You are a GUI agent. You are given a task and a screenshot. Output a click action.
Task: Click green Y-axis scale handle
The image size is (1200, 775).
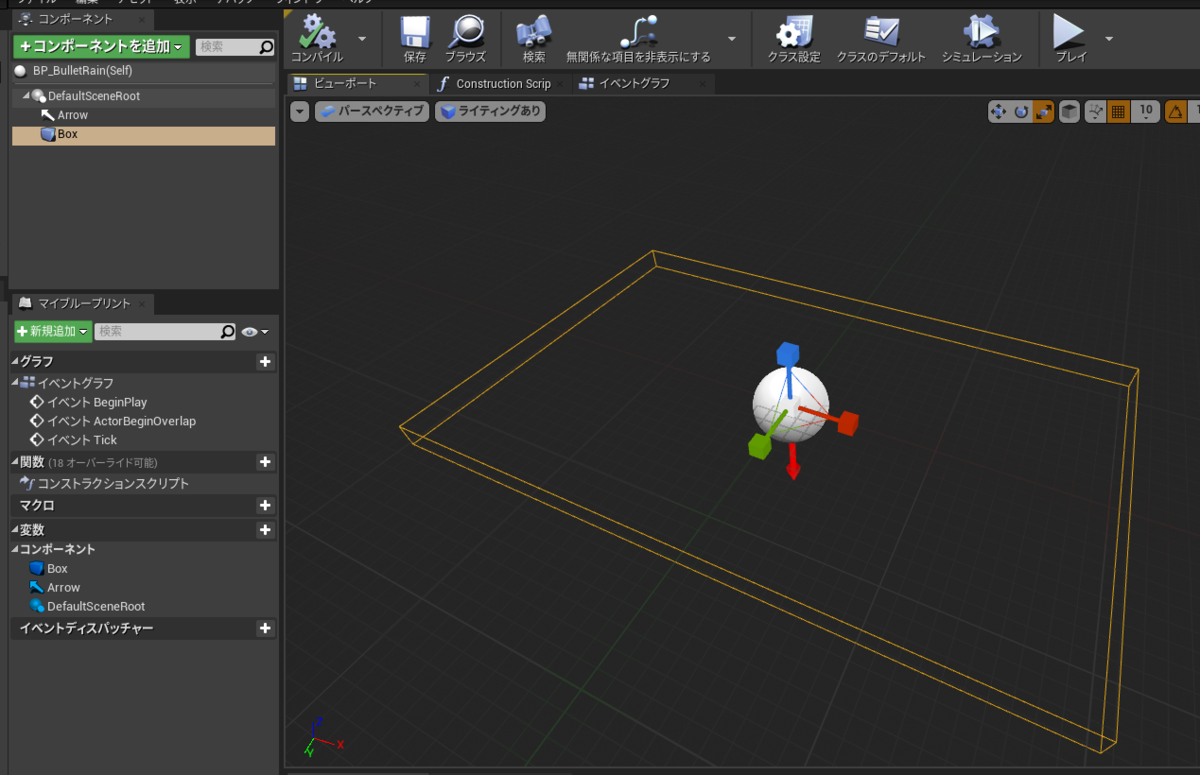[759, 447]
